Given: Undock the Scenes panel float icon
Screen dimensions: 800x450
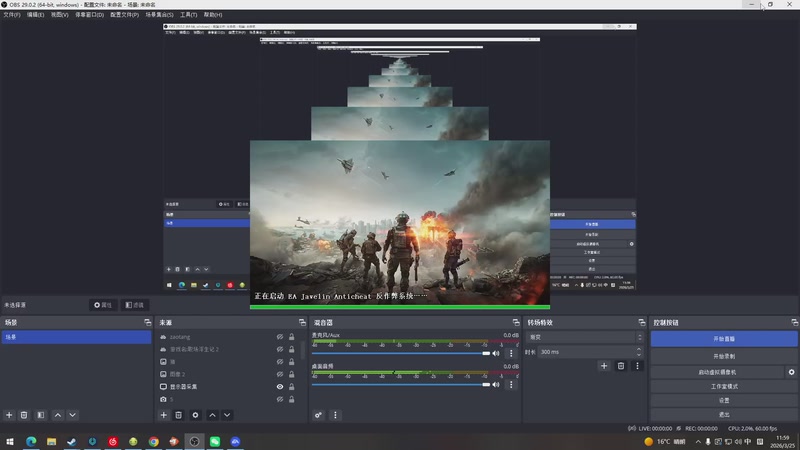Looking at the screenshot, I should click(147, 322).
